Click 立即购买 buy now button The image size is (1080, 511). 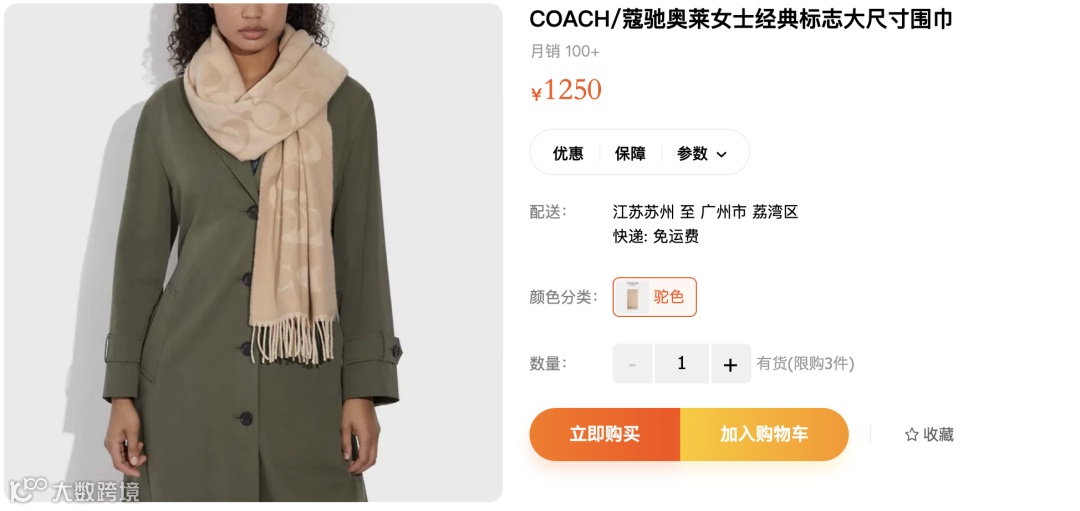click(605, 435)
